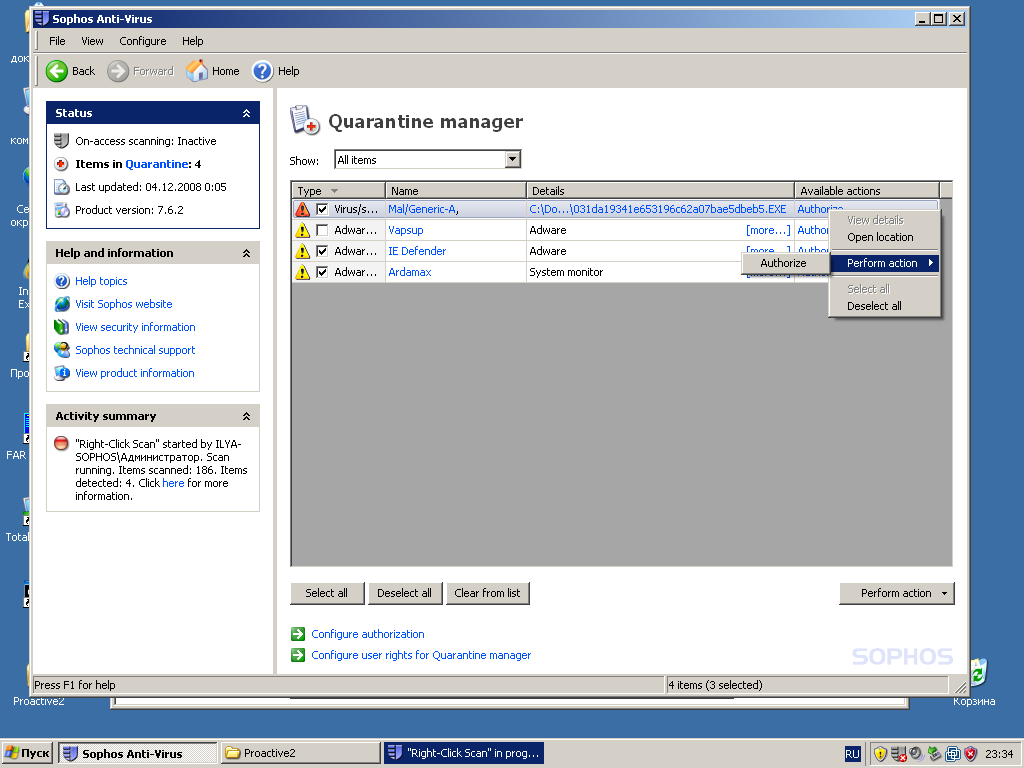The height and width of the screenshot is (768, 1024).
Task: Open the File menu
Action: 57,40
